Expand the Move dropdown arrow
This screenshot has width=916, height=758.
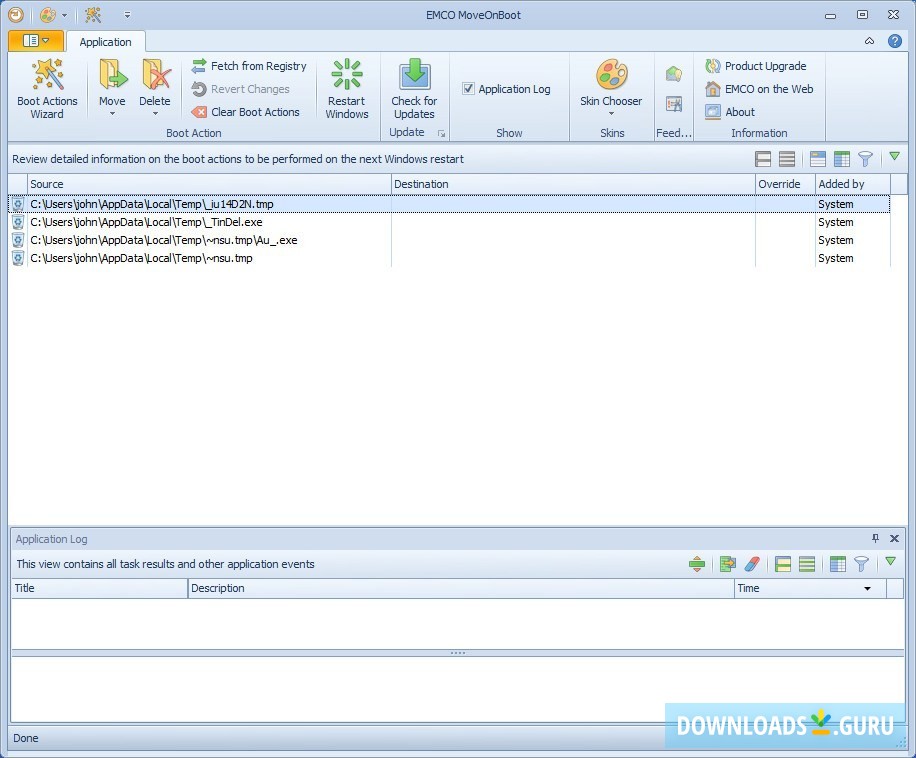(112, 114)
